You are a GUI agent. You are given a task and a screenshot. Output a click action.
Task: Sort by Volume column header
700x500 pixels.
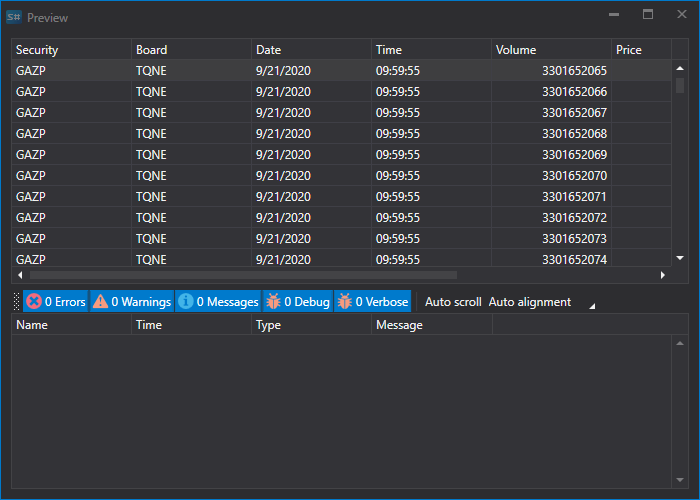(x=552, y=50)
